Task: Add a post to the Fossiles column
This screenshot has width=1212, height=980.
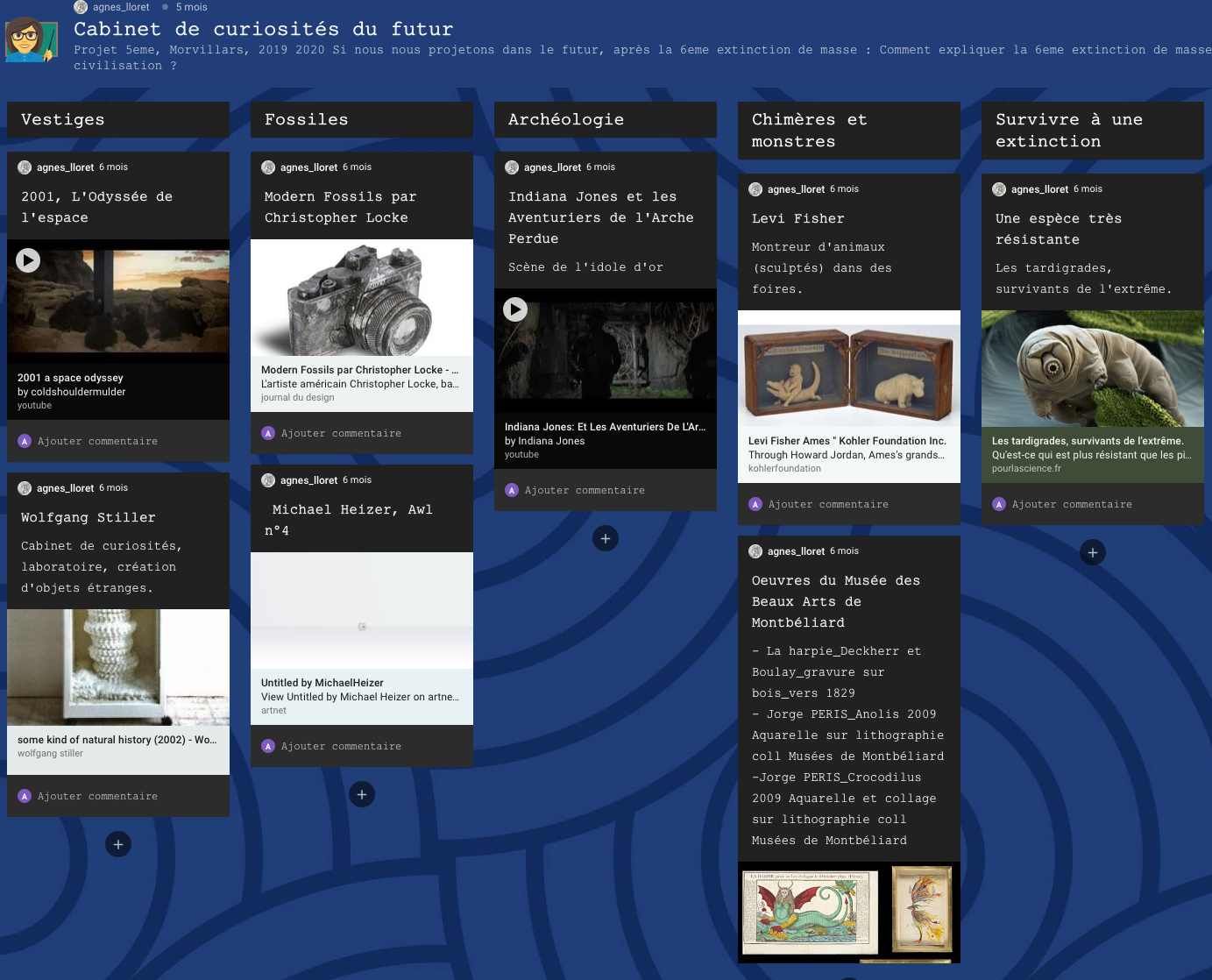Action: [x=362, y=794]
